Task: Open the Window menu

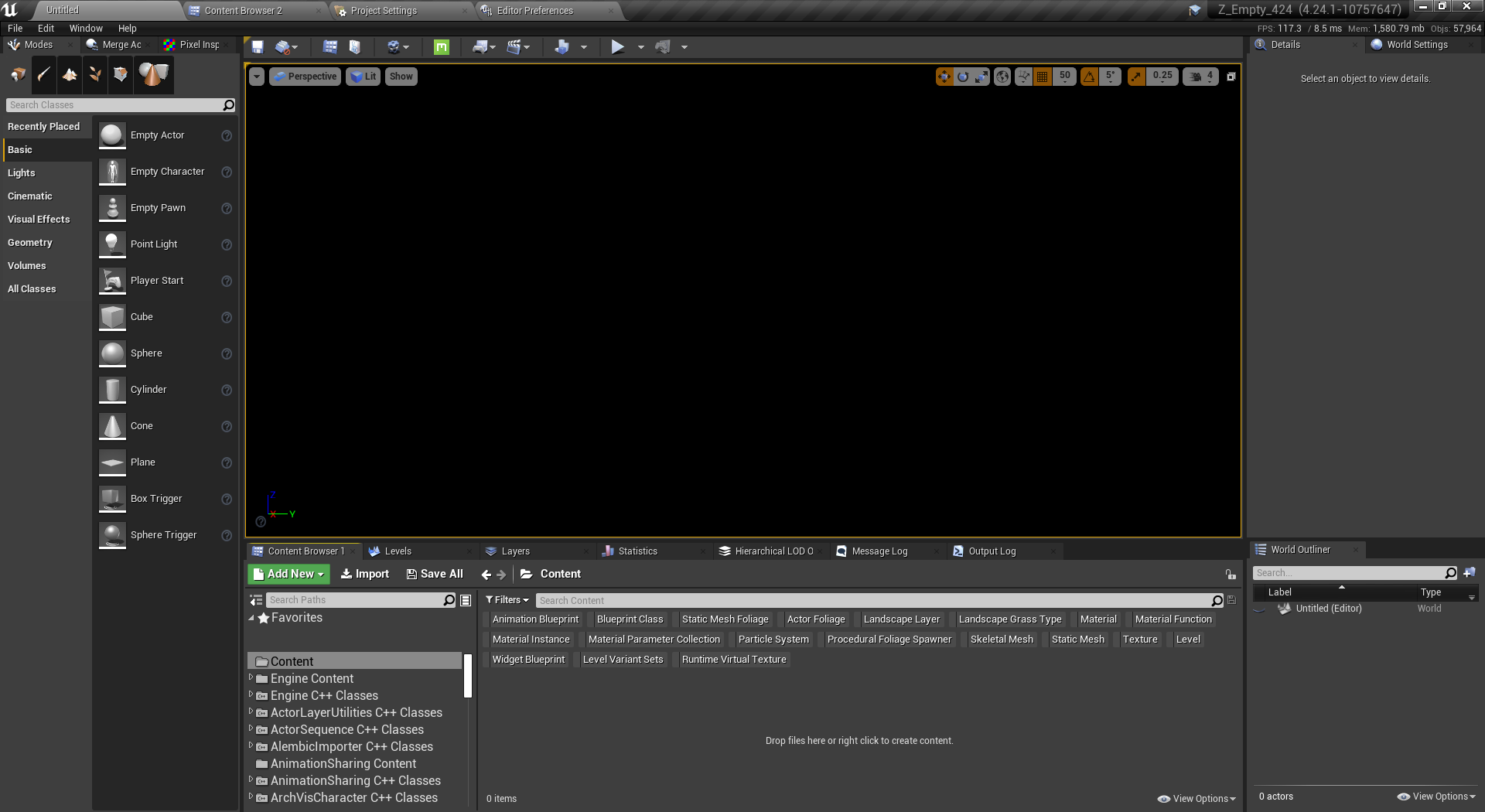Action: pyautogui.click(x=85, y=28)
